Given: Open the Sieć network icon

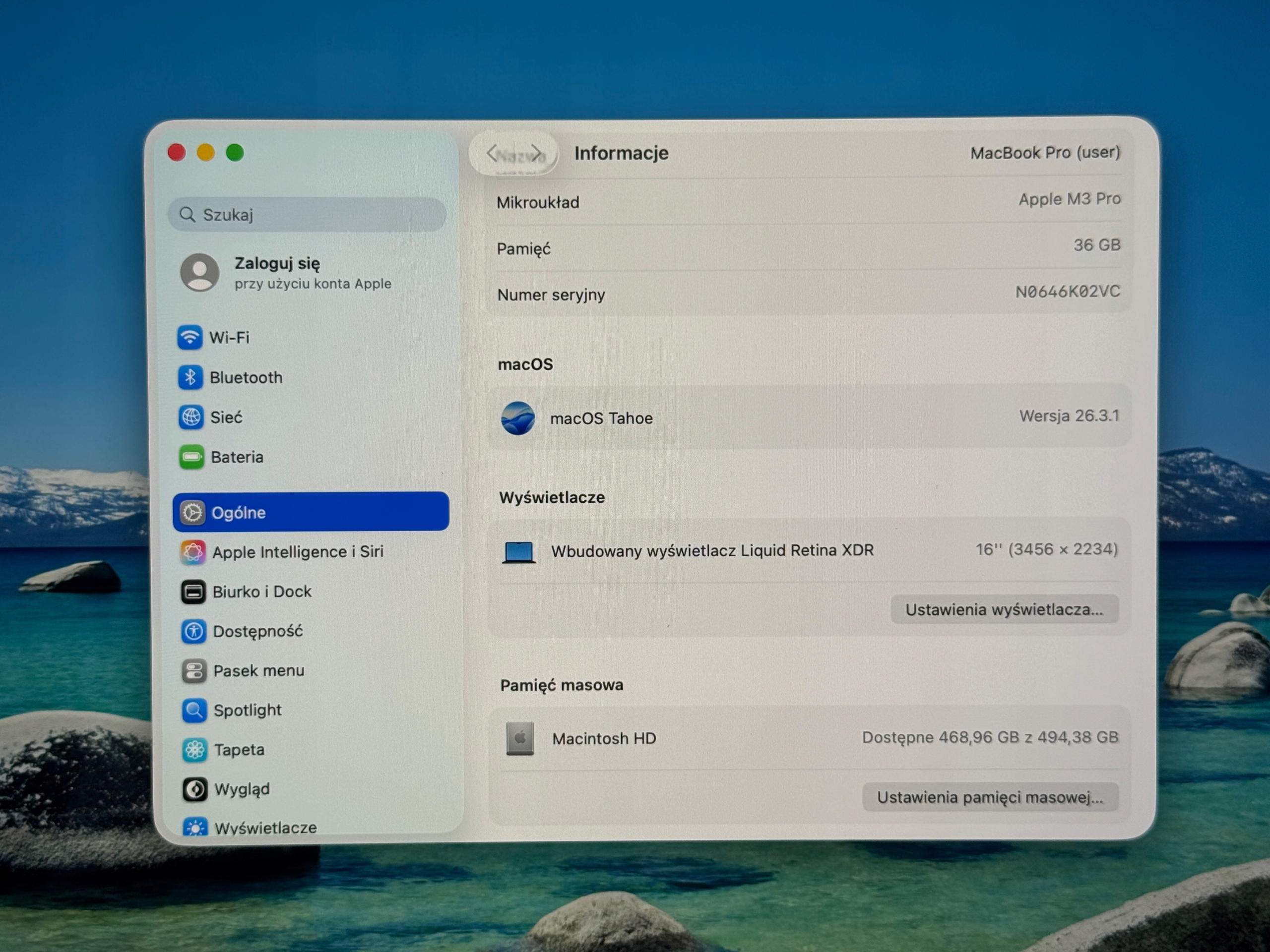Looking at the screenshot, I should point(190,417).
